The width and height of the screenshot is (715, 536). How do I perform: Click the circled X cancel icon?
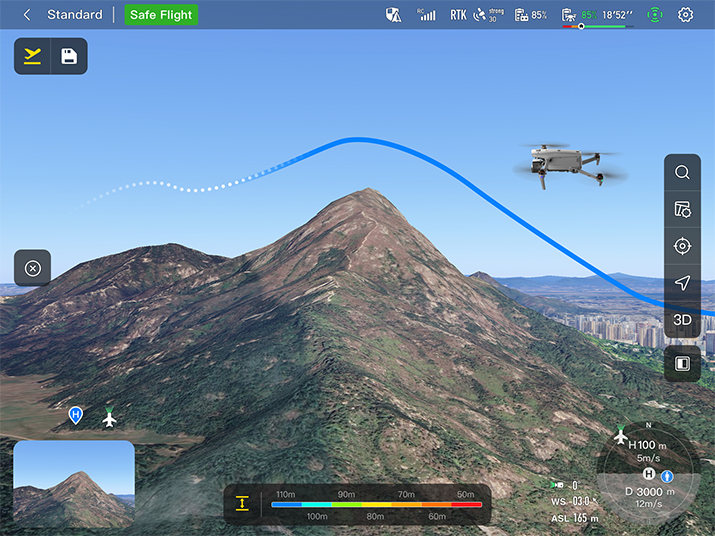tap(32, 268)
